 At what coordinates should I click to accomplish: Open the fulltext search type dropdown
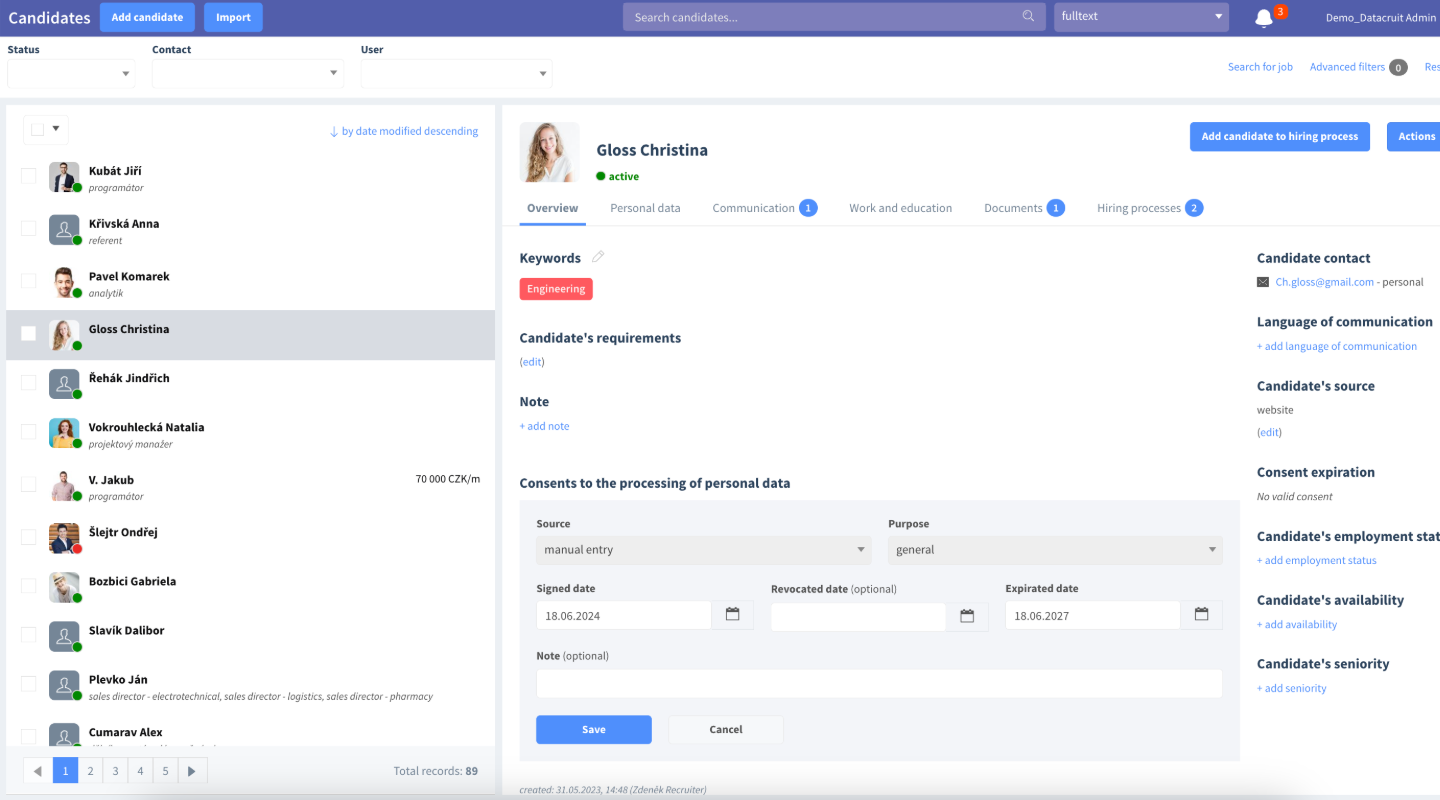pyautogui.click(x=1141, y=17)
